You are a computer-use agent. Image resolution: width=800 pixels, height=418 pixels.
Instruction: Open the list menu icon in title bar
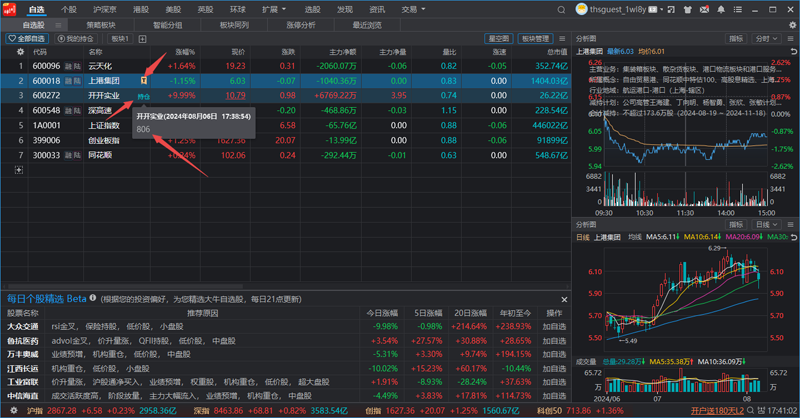(738, 9)
